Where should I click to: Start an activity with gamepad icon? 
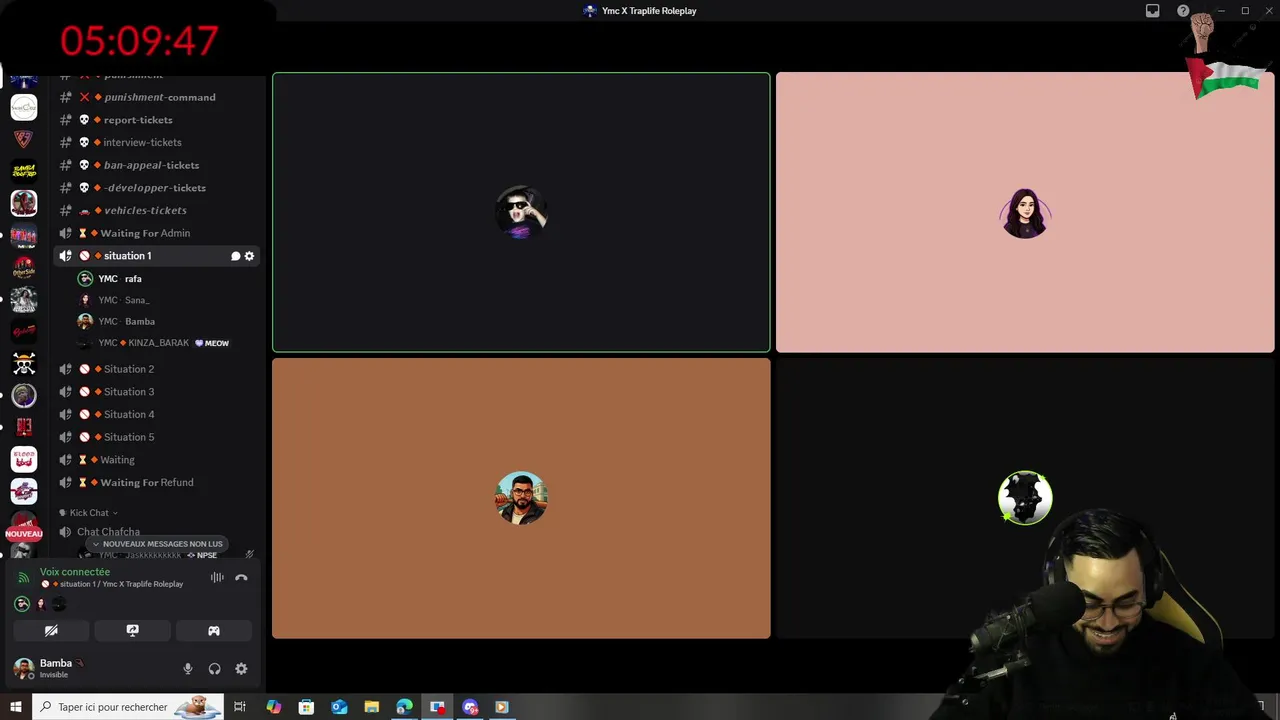pos(213,631)
